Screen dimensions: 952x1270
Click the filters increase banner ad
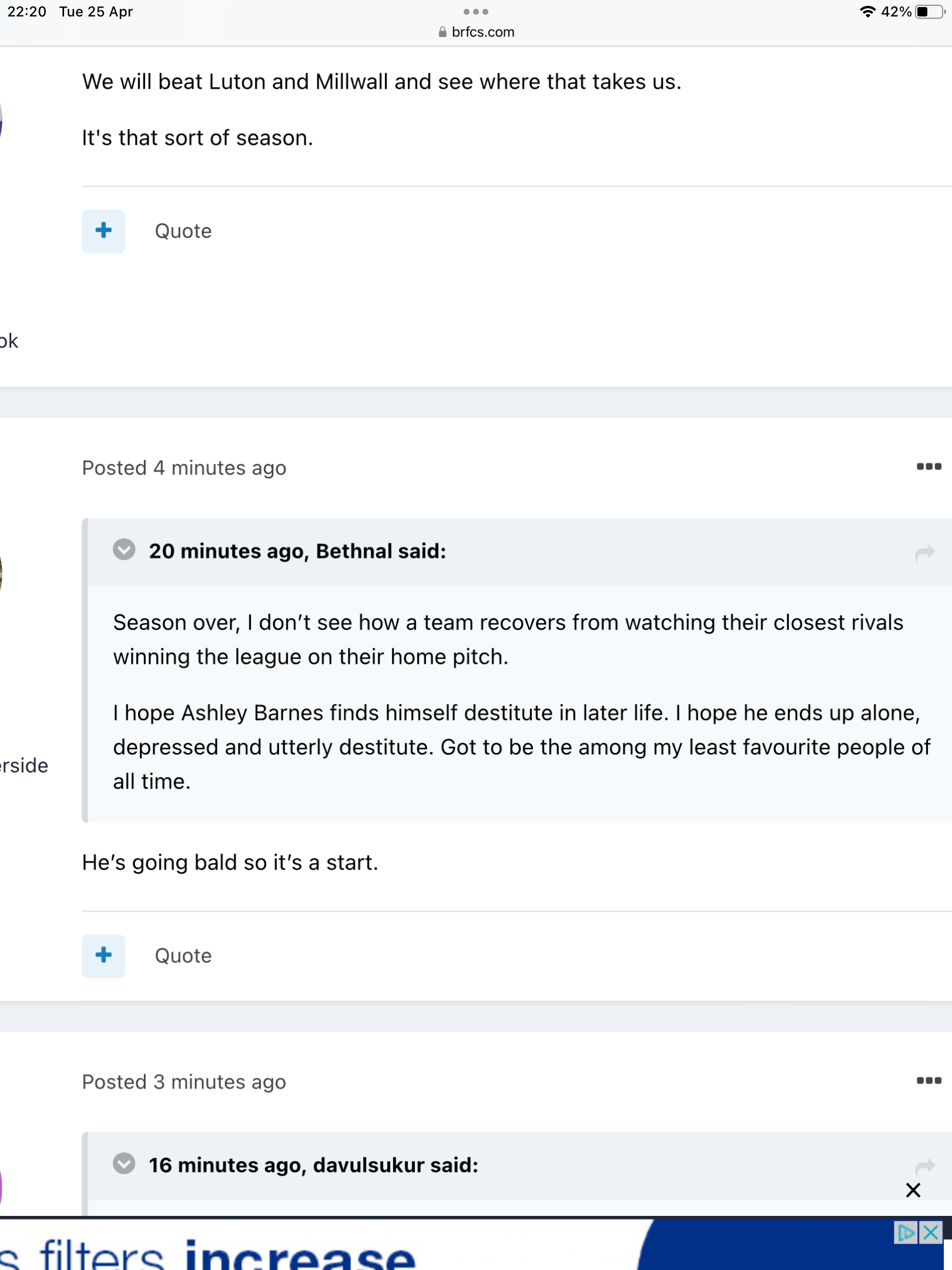point(294,1249)
